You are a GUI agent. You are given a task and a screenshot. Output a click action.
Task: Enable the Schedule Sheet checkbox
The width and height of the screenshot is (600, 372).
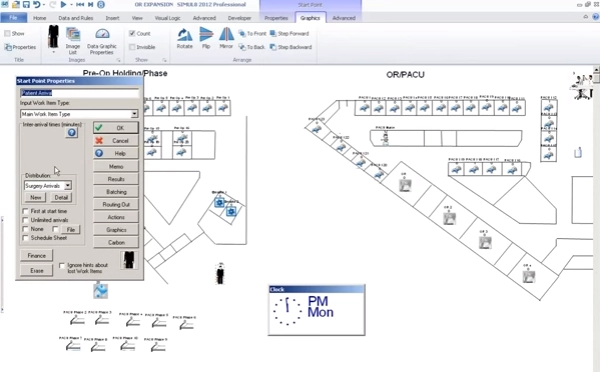26,238
